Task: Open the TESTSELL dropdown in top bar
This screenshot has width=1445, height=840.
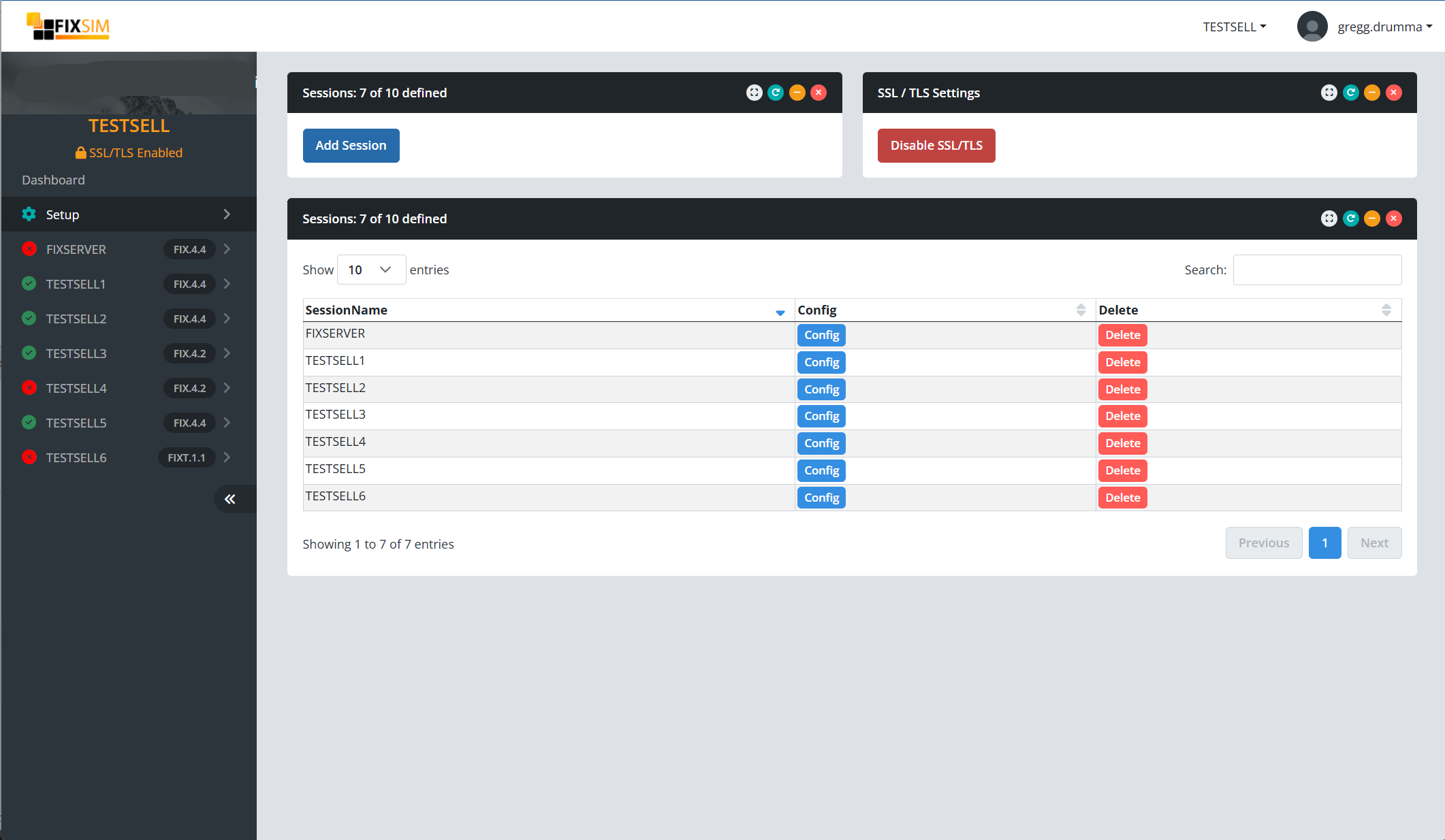Action: point(1234,27)
